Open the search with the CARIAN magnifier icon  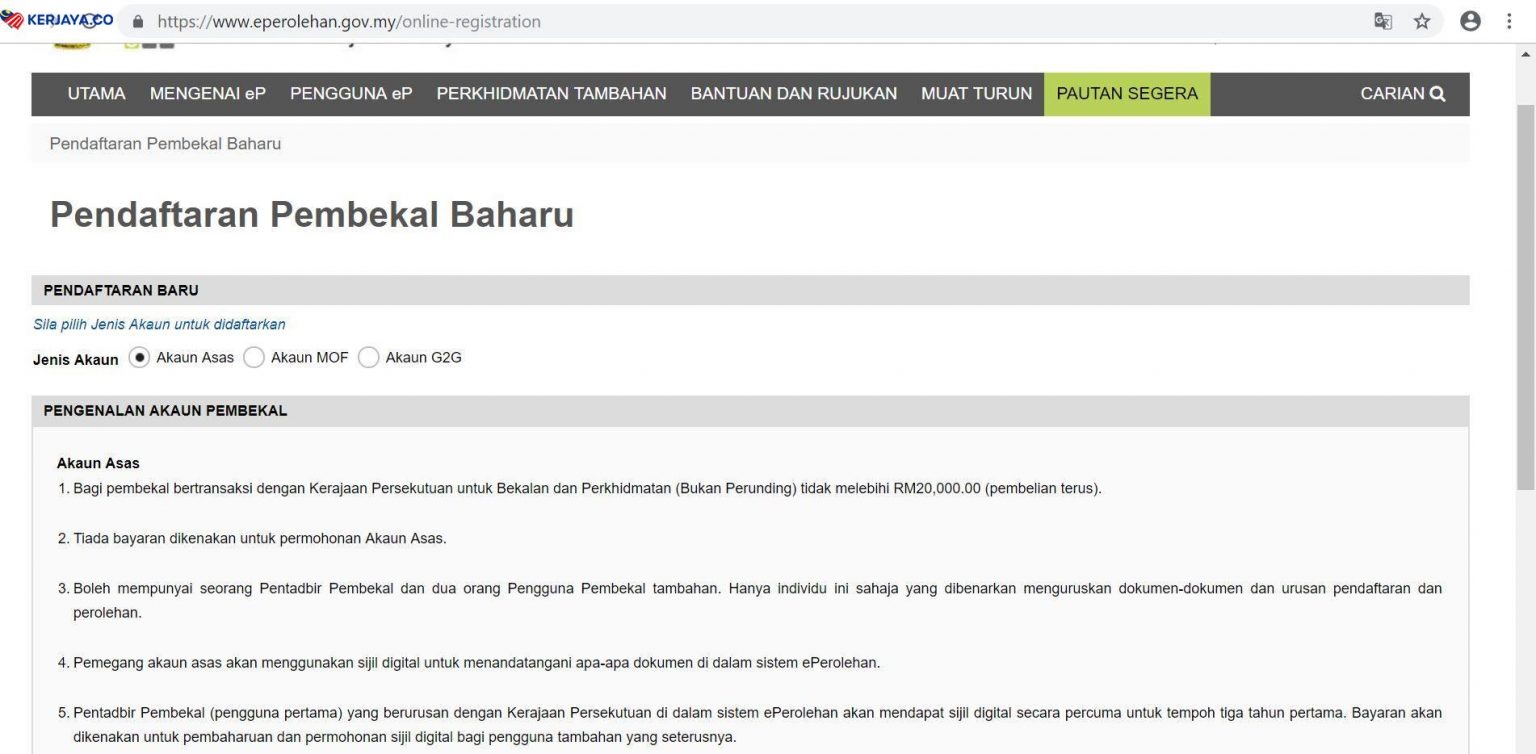(1437, 93)
